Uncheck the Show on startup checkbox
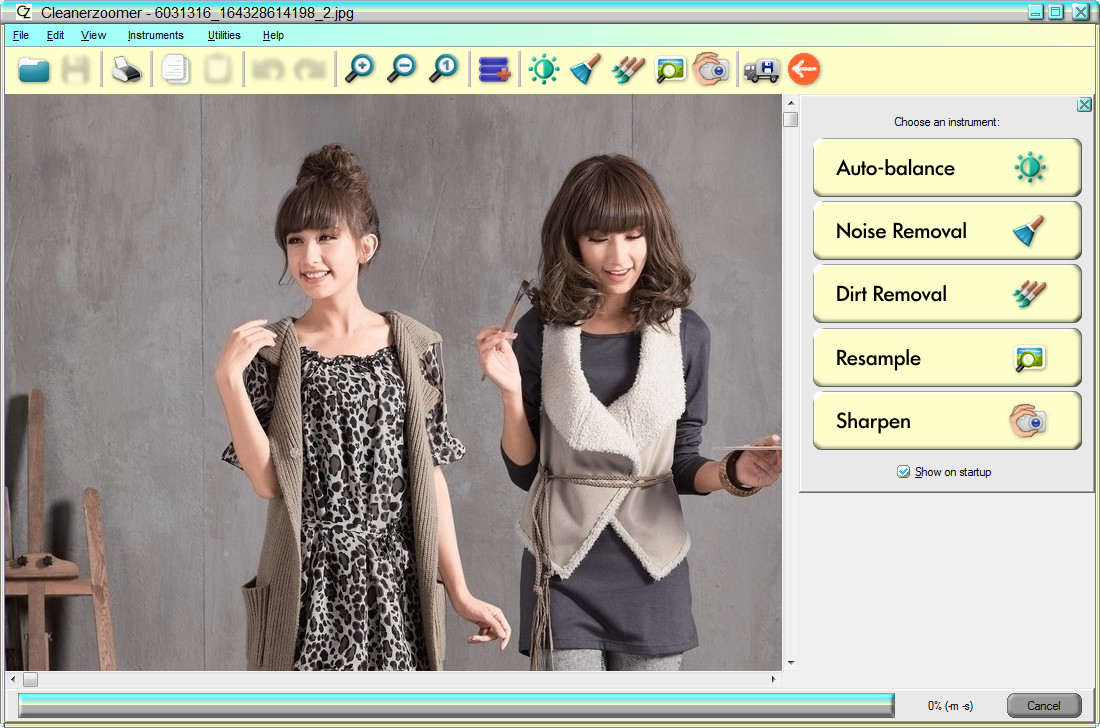 [x=904, y=471]
